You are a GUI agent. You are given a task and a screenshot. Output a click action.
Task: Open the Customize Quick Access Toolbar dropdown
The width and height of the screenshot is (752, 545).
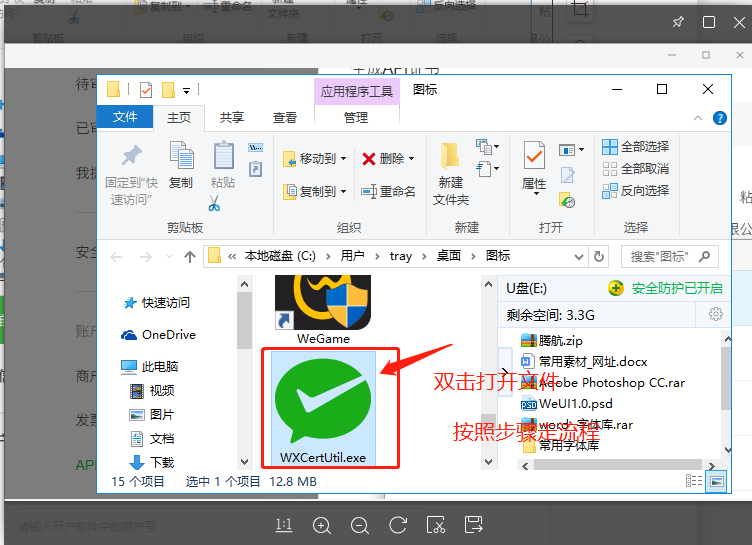click(x=186, y=90)
